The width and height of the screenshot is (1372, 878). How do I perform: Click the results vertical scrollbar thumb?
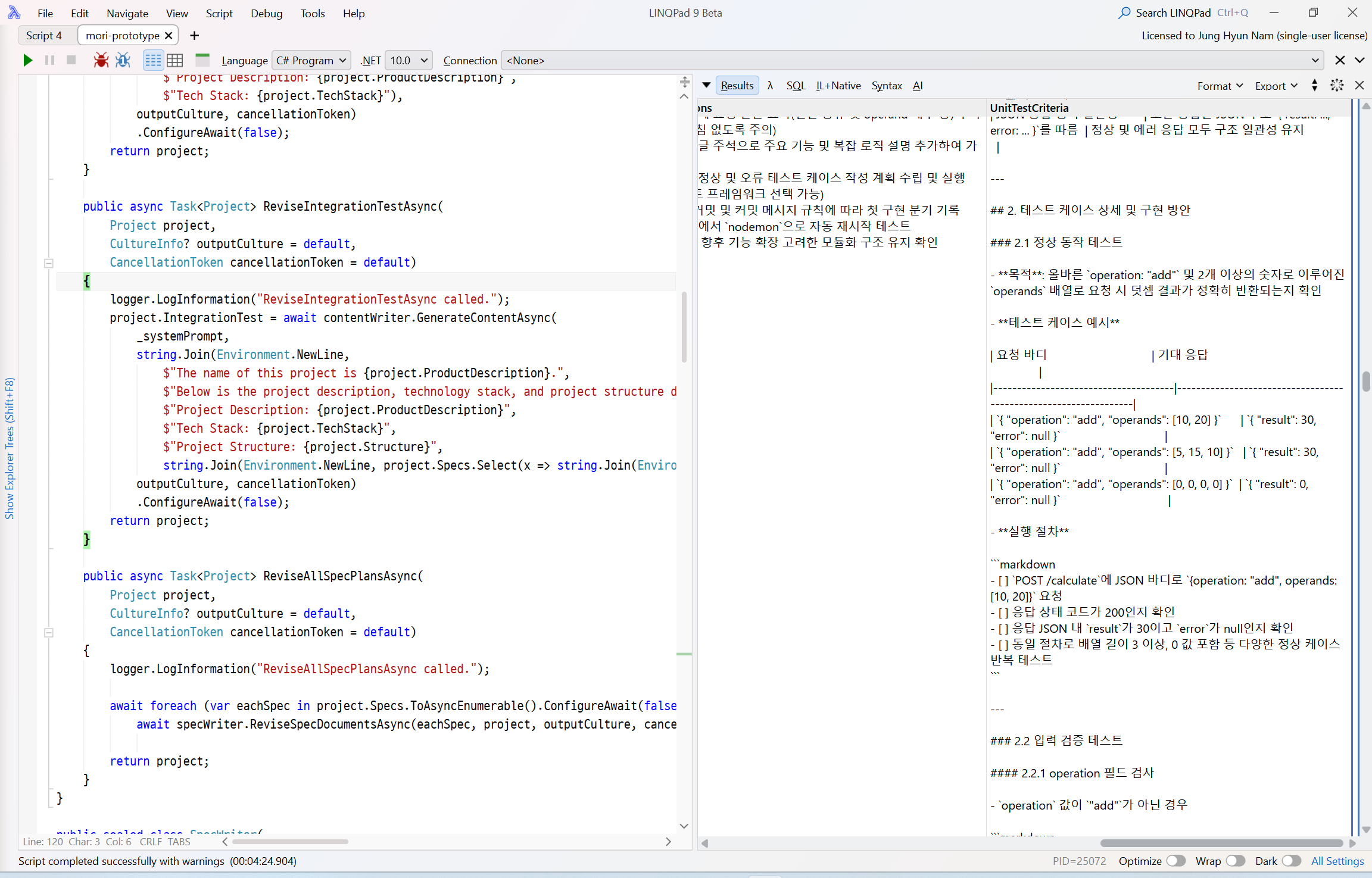pyautogui.click(x=1366, y=381)
